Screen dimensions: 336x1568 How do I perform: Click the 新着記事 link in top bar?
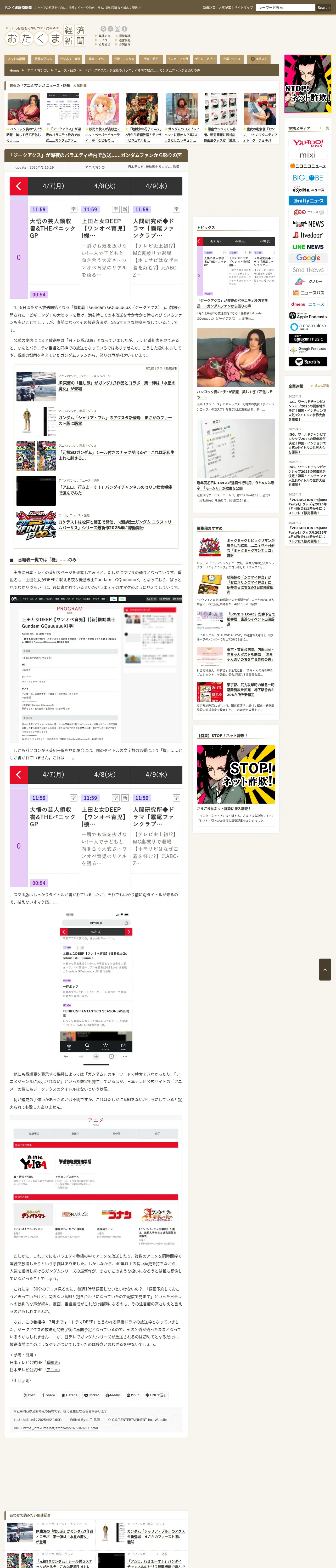[209, 8]
